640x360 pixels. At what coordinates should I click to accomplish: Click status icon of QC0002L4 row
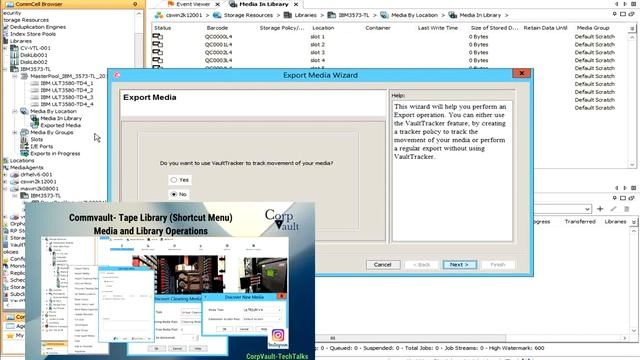[x=158, y=52]
